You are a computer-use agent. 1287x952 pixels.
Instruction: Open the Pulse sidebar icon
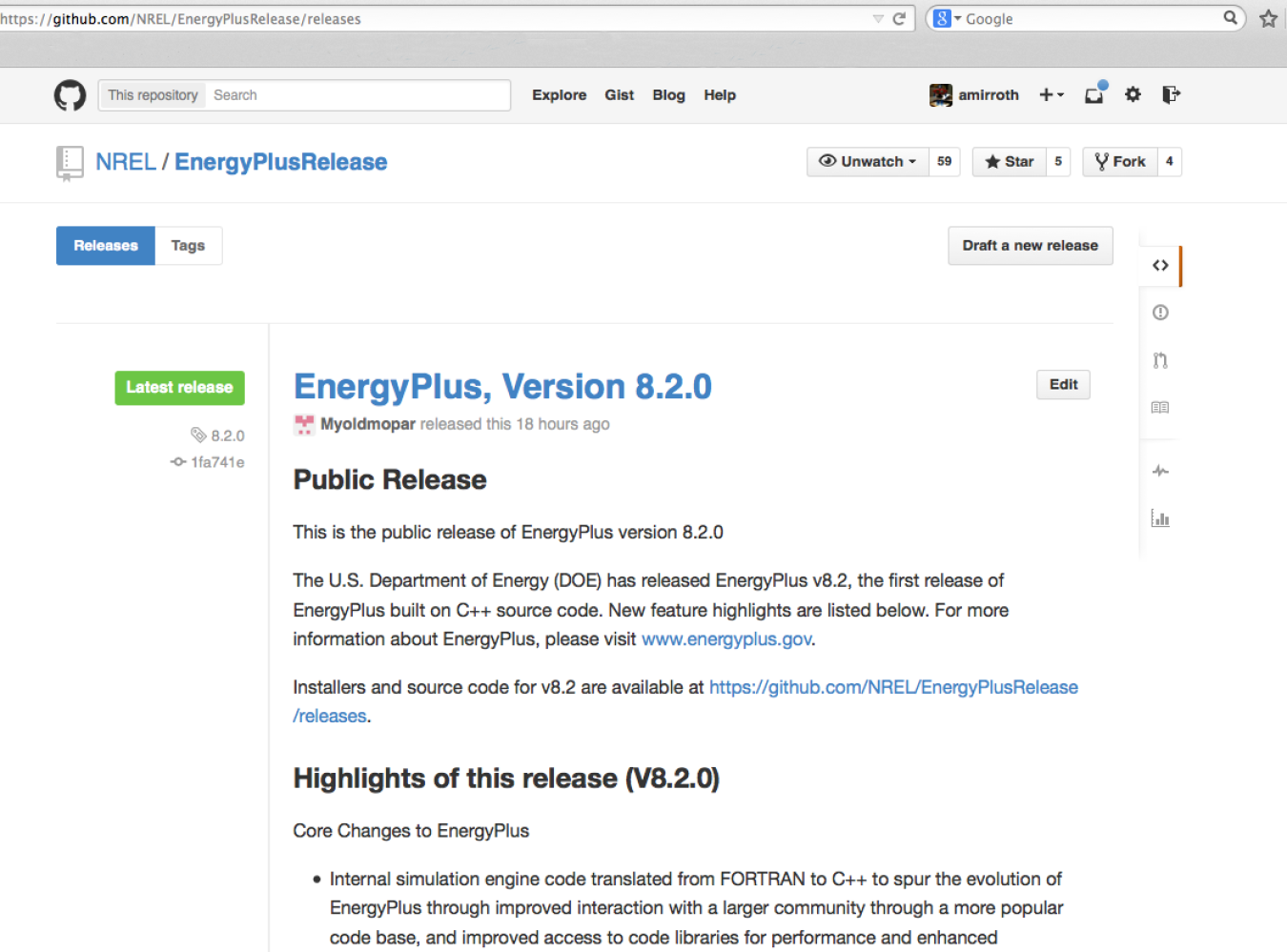[1160, 471]
